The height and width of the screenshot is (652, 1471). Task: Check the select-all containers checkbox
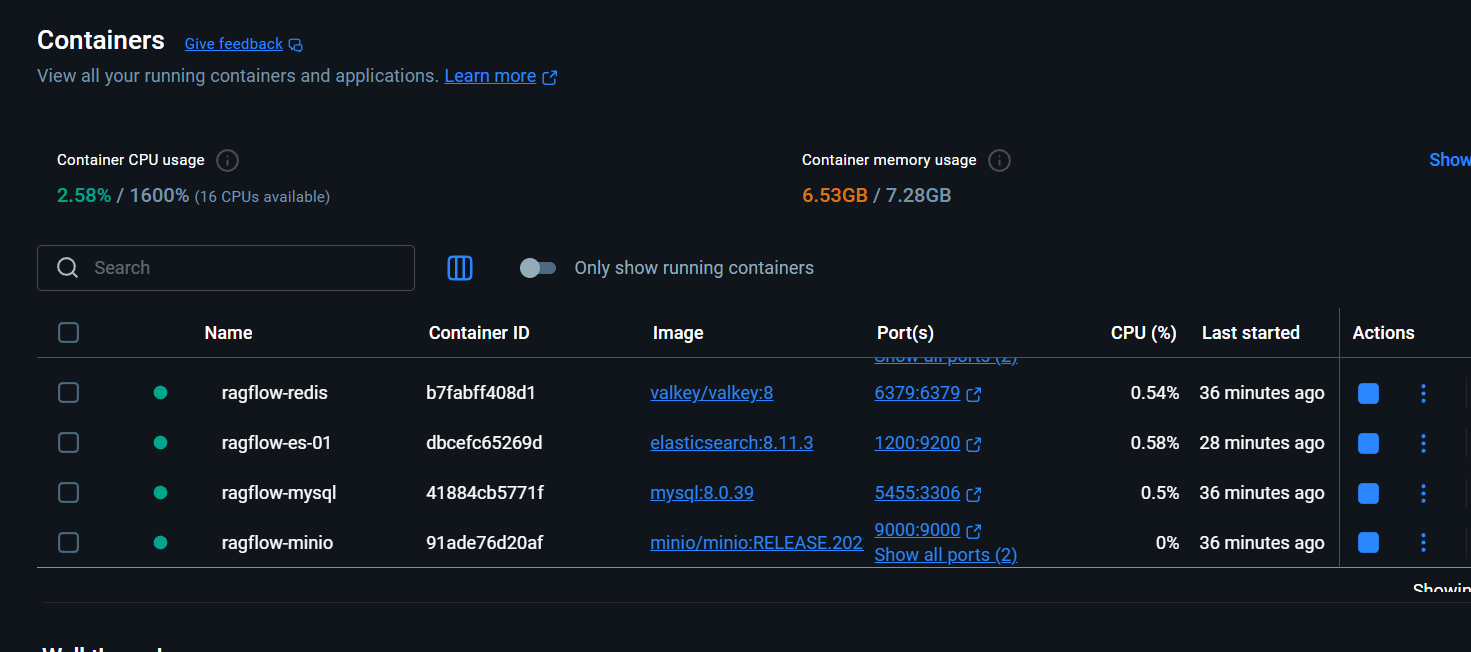[x=68, y=333]
